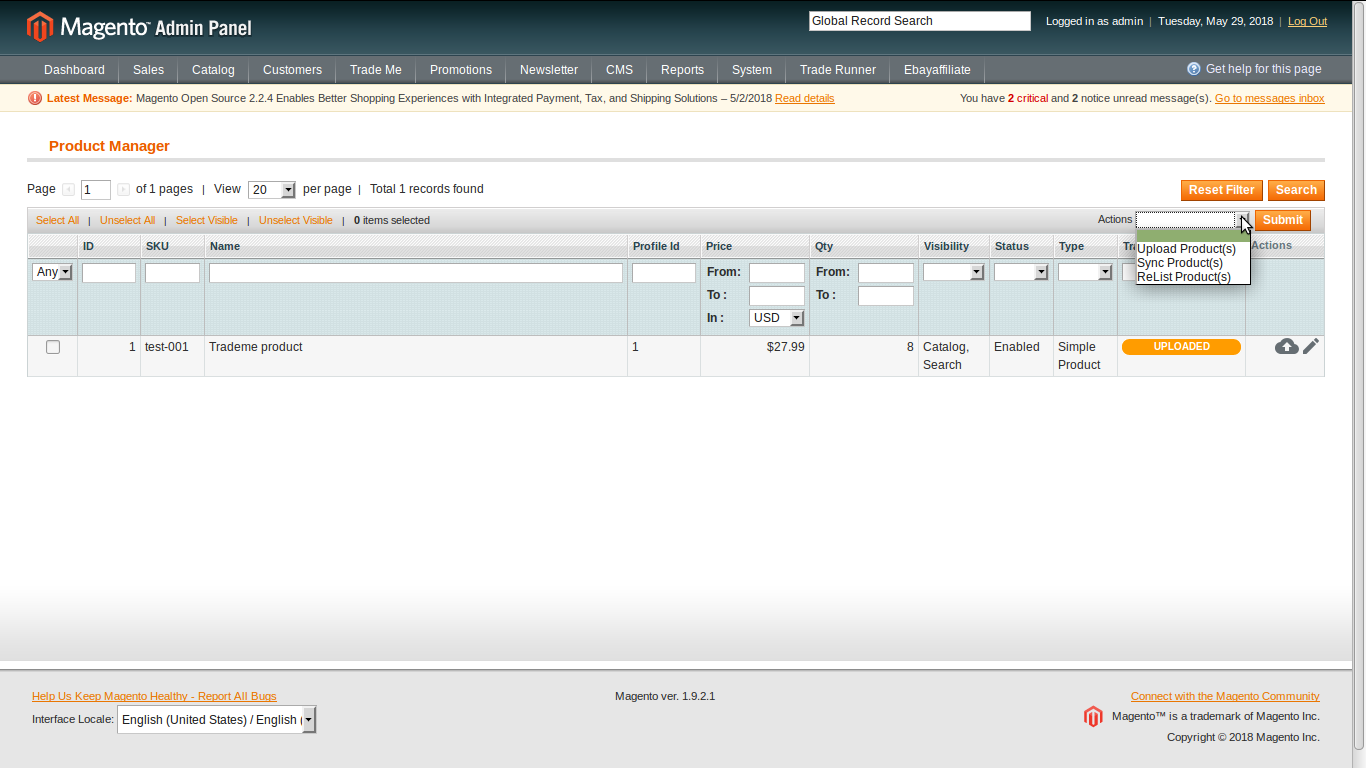Click Go to messages inbox link

tap(1269, 98)
